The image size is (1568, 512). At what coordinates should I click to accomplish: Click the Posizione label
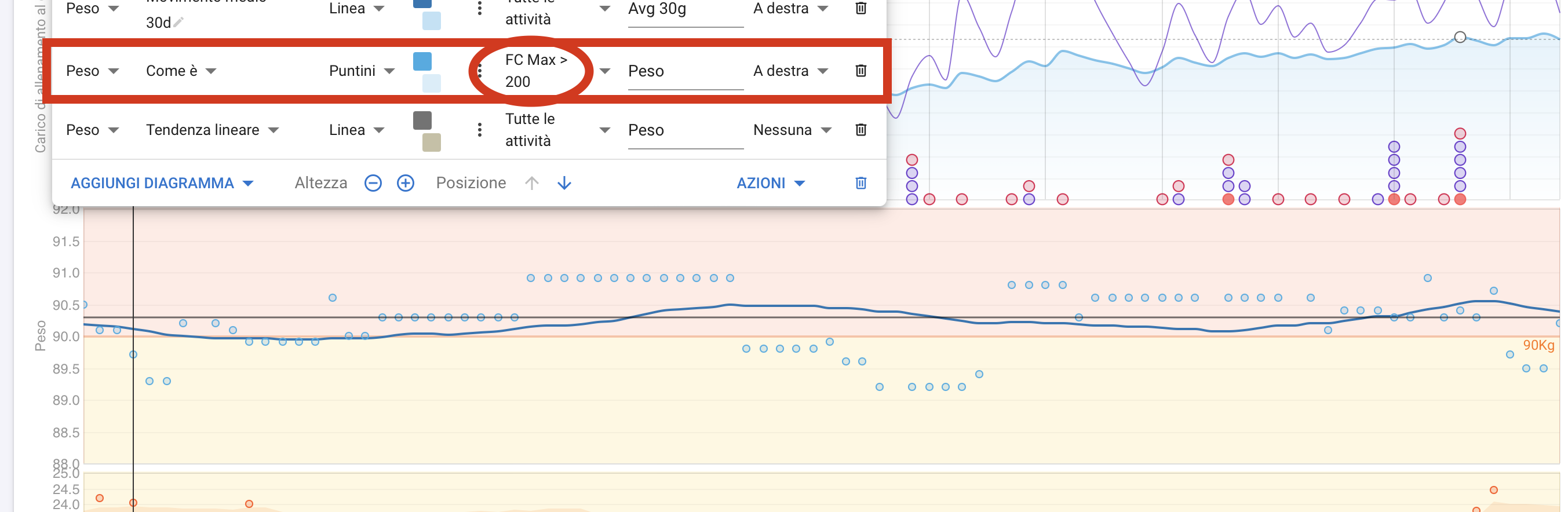[471, 183]
